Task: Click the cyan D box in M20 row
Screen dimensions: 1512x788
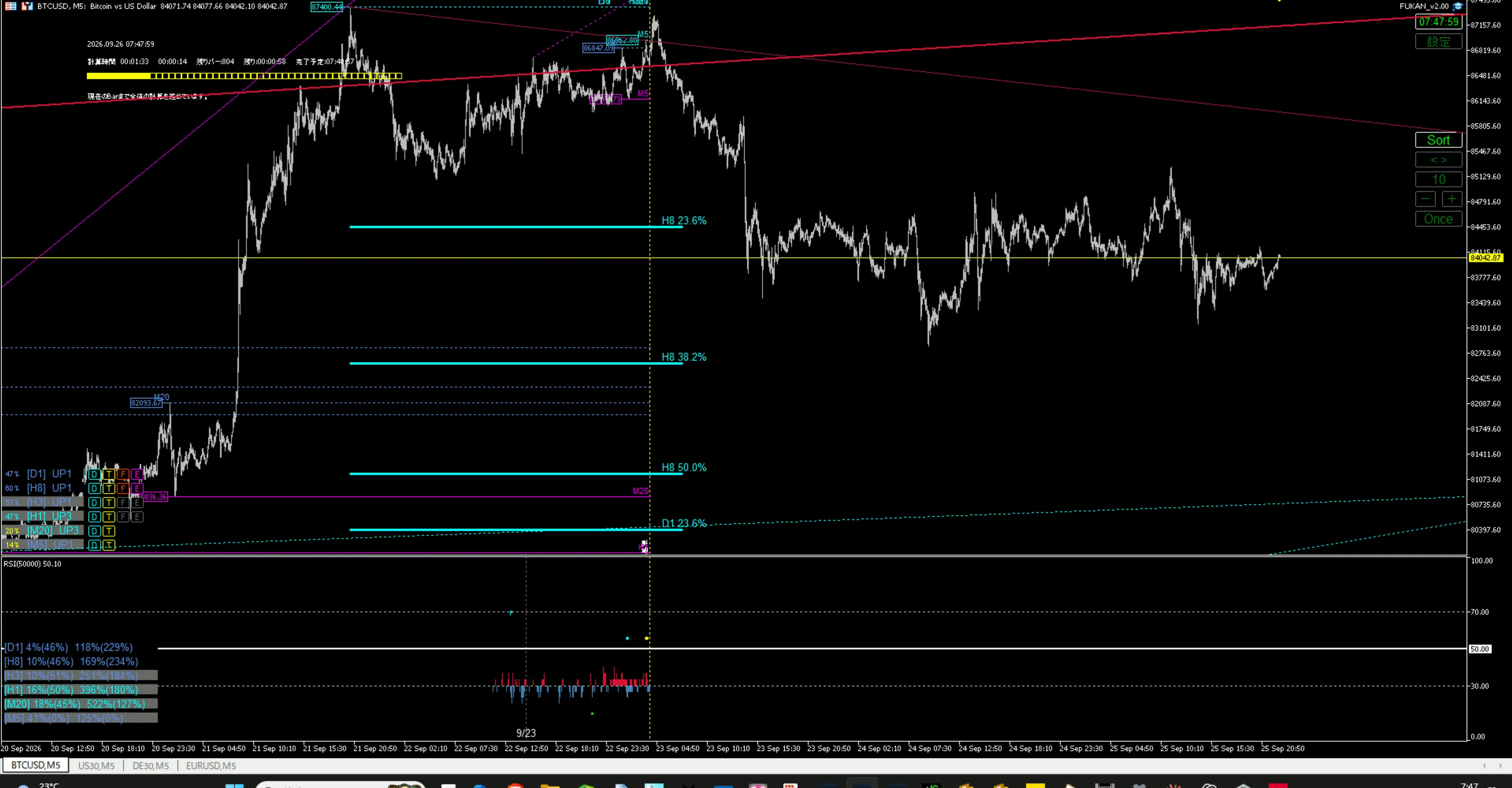Action: pyautogui.click(x=94, y=531)
